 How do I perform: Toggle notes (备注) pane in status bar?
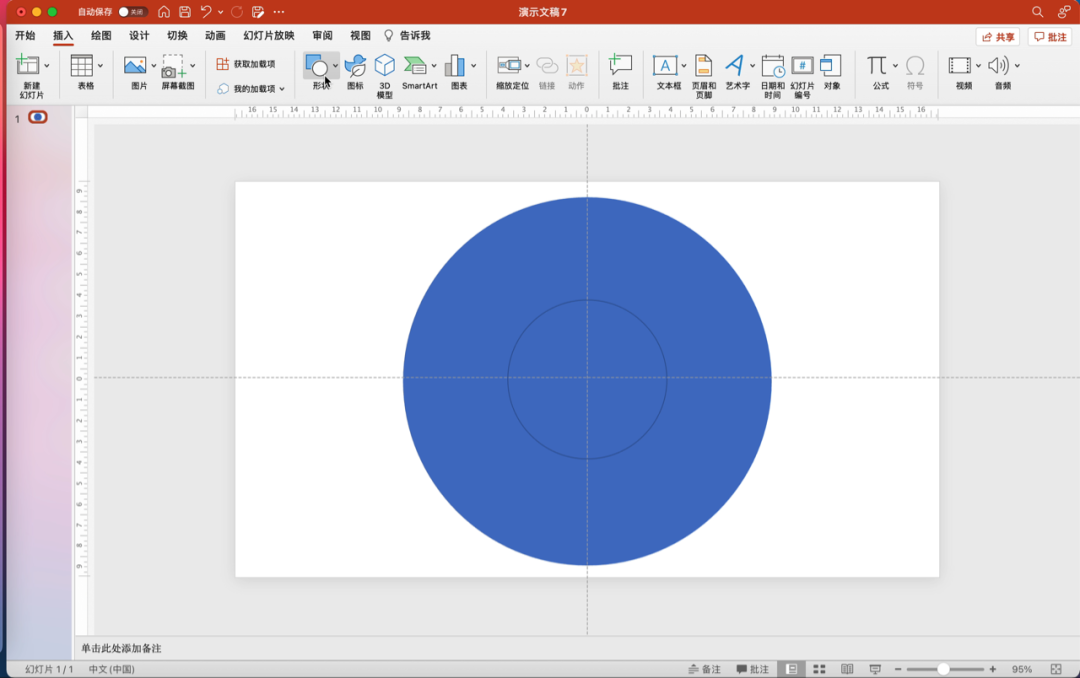[x=704, y=669]
